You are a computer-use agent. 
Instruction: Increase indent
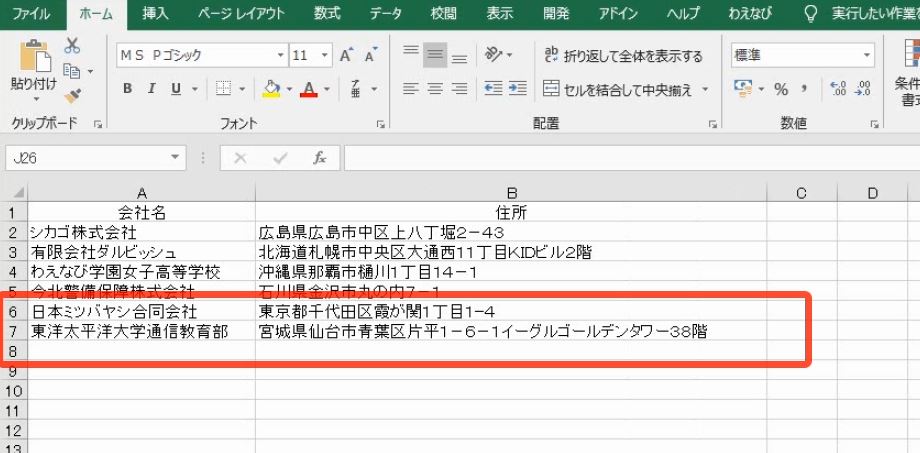click(x=517, y=89)
